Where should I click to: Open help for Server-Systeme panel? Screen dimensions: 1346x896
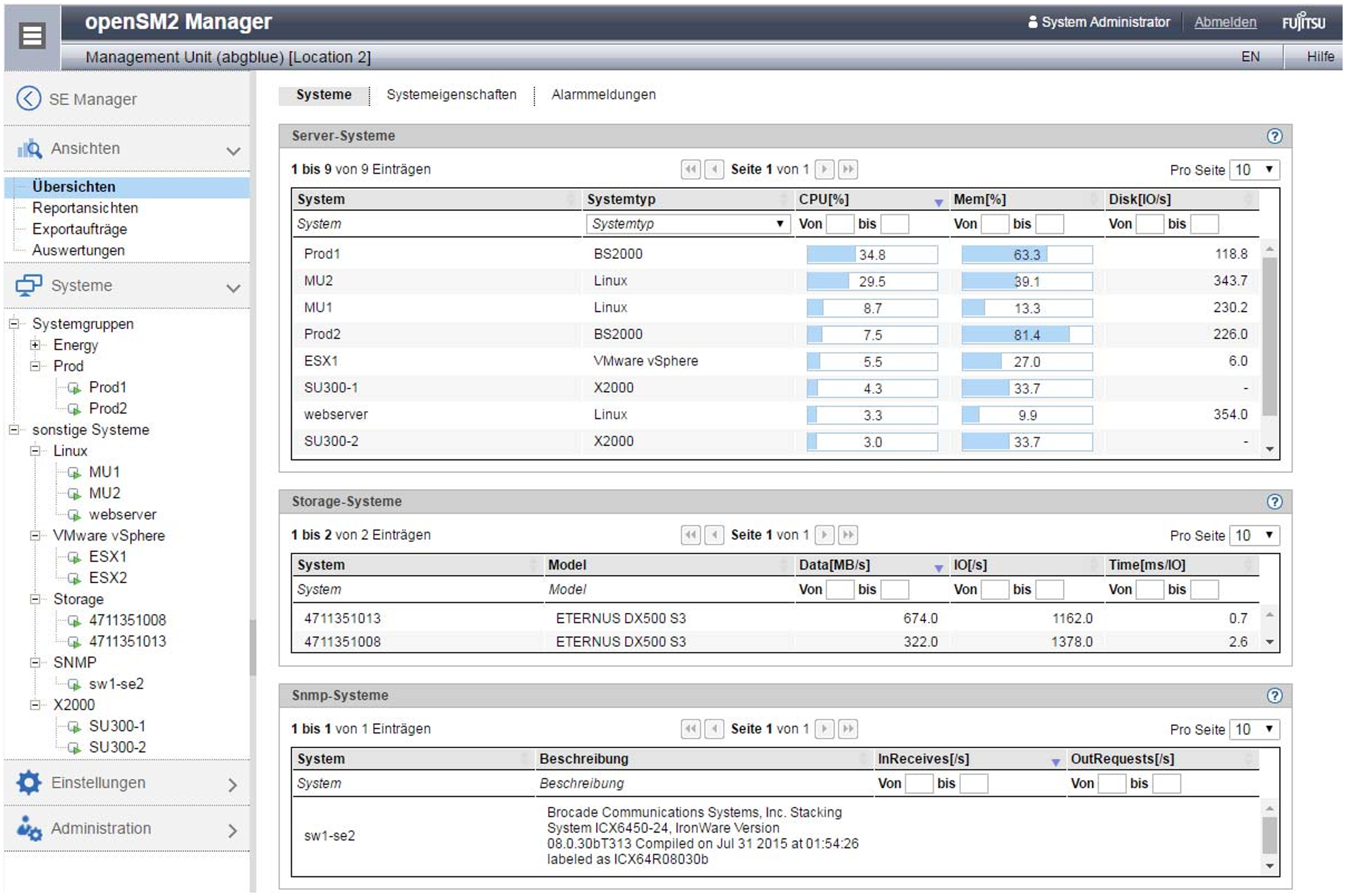pyautogui.click(x=1274, y=136)
